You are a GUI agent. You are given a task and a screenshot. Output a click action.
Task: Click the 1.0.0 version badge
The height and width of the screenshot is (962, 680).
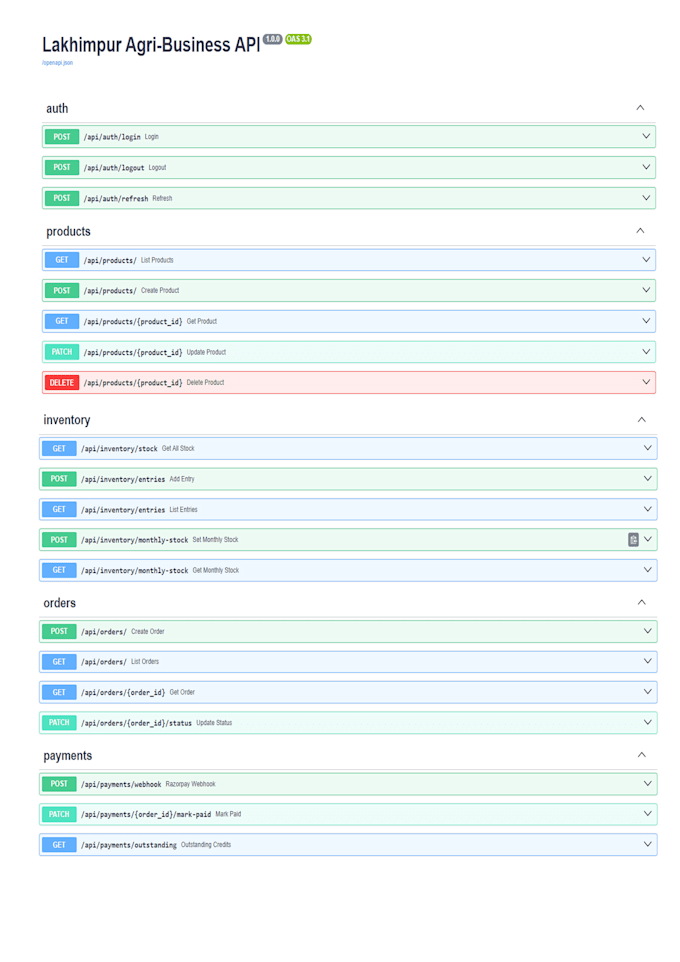tap(272, 39)
